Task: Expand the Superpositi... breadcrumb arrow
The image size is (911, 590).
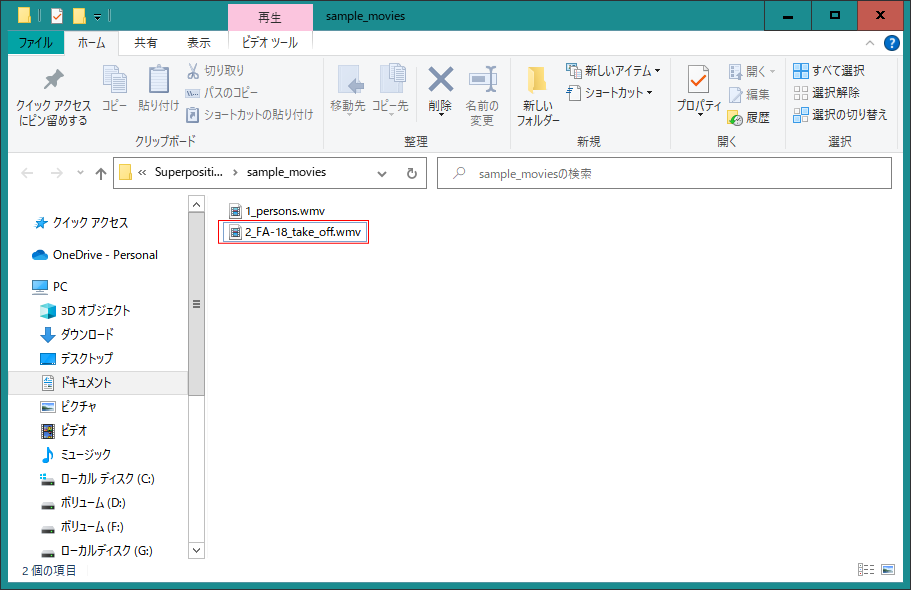Action: (x=235, y=173)
